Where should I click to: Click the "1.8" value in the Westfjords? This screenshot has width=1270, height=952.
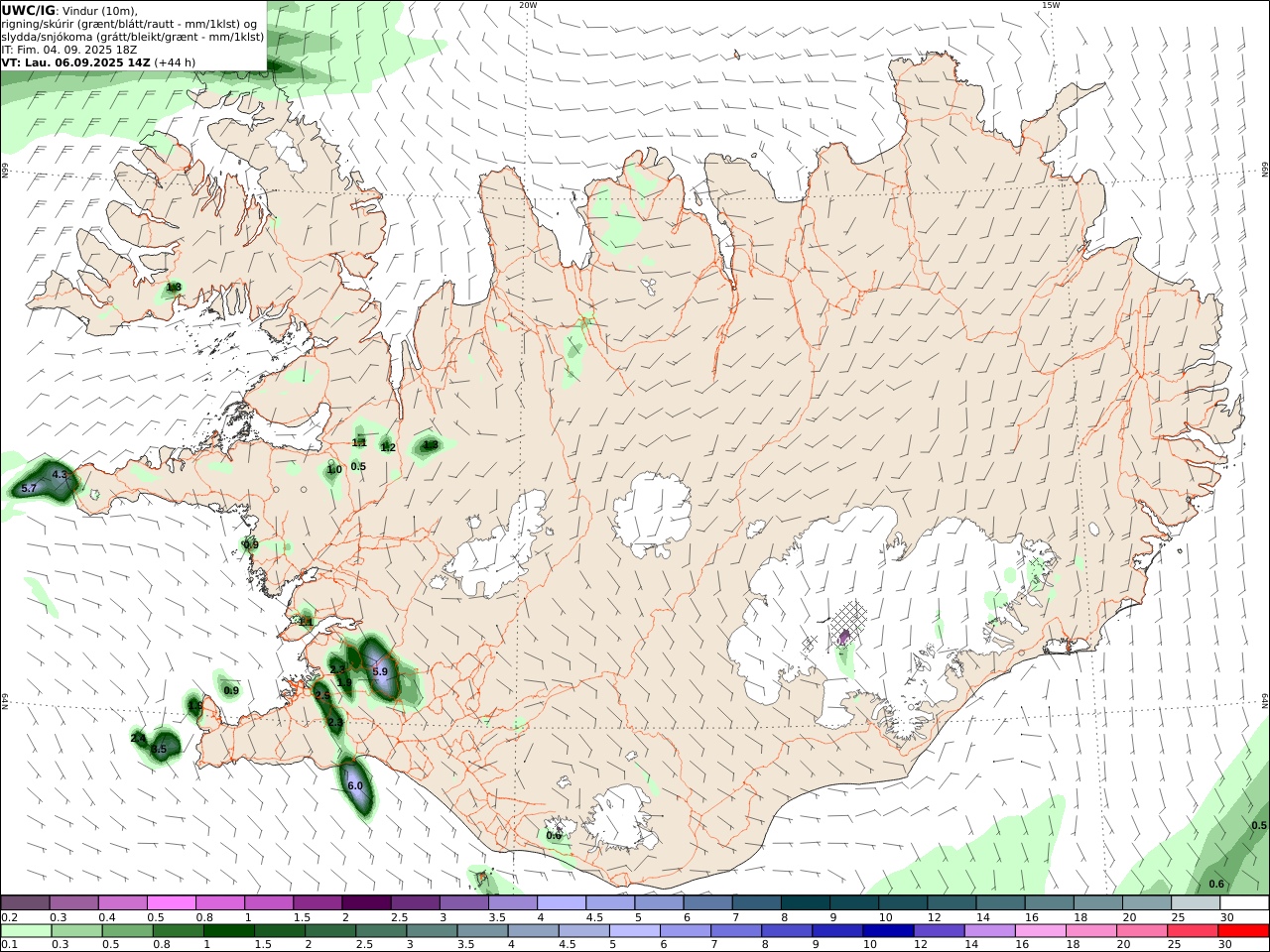pyautogui.click(x=174, y=287)
